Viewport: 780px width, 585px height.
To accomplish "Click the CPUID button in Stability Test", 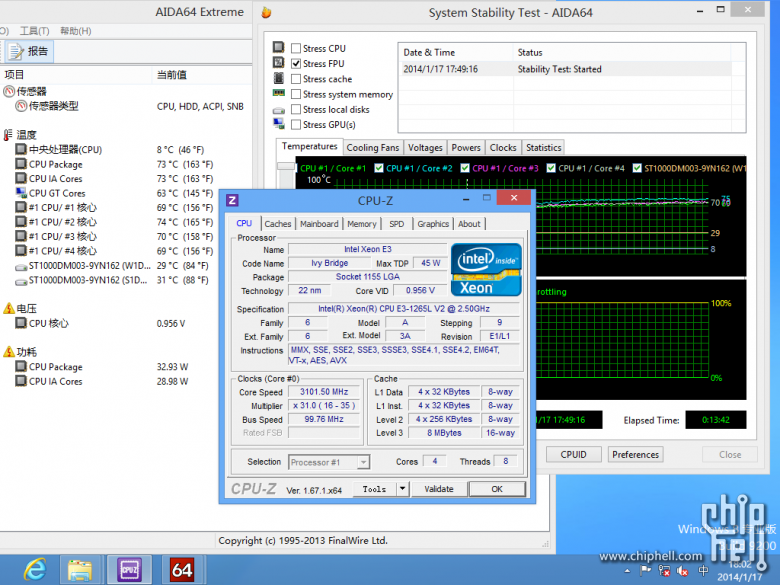I will coord(574,455).
